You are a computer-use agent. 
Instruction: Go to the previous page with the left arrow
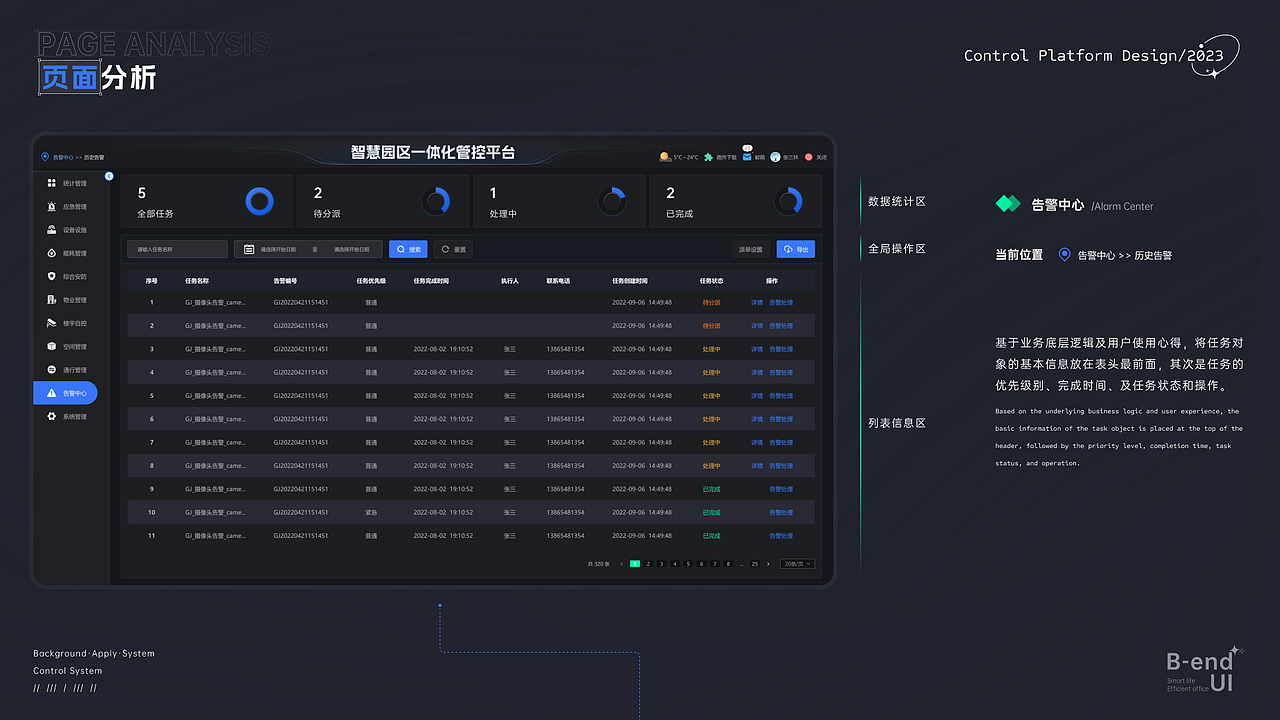click(622, 564)
